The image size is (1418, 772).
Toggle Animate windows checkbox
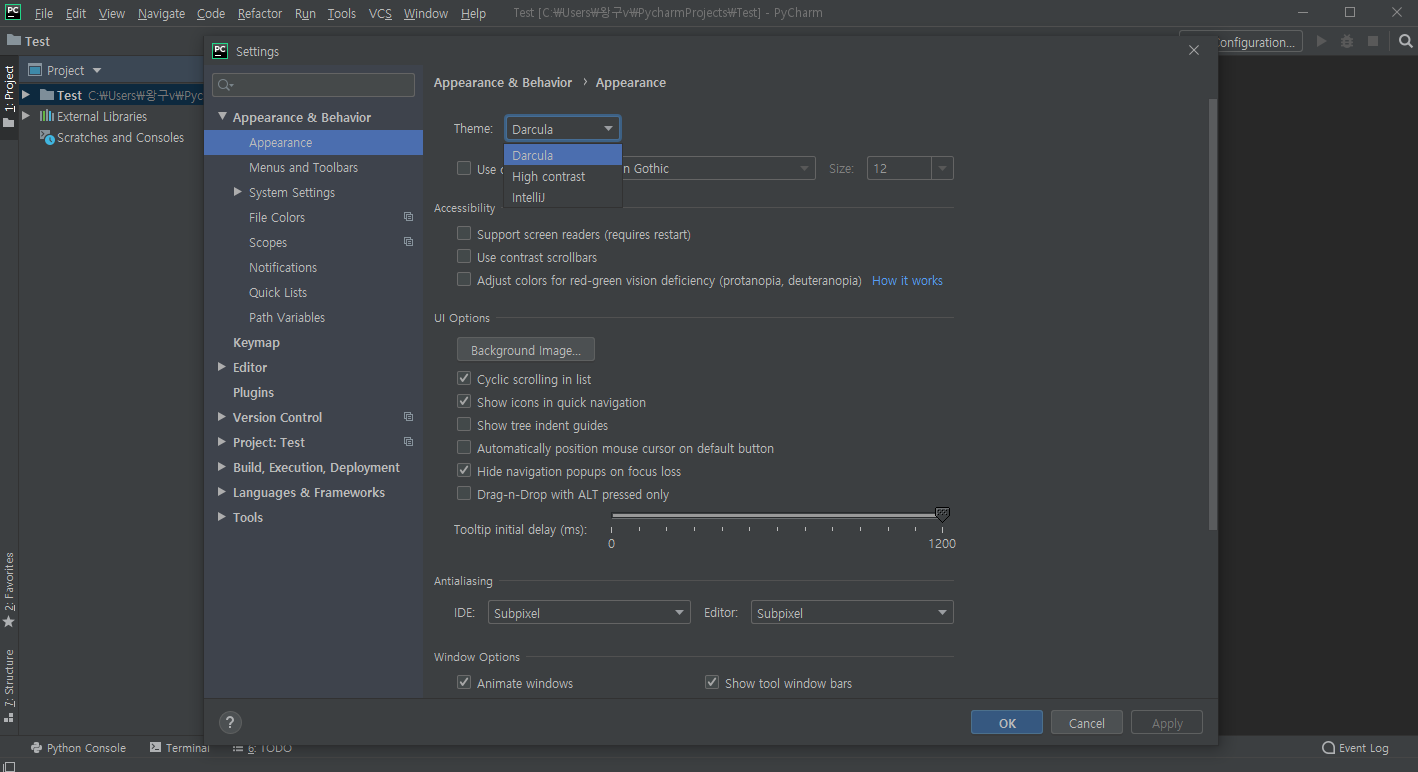tap(464, 683)
